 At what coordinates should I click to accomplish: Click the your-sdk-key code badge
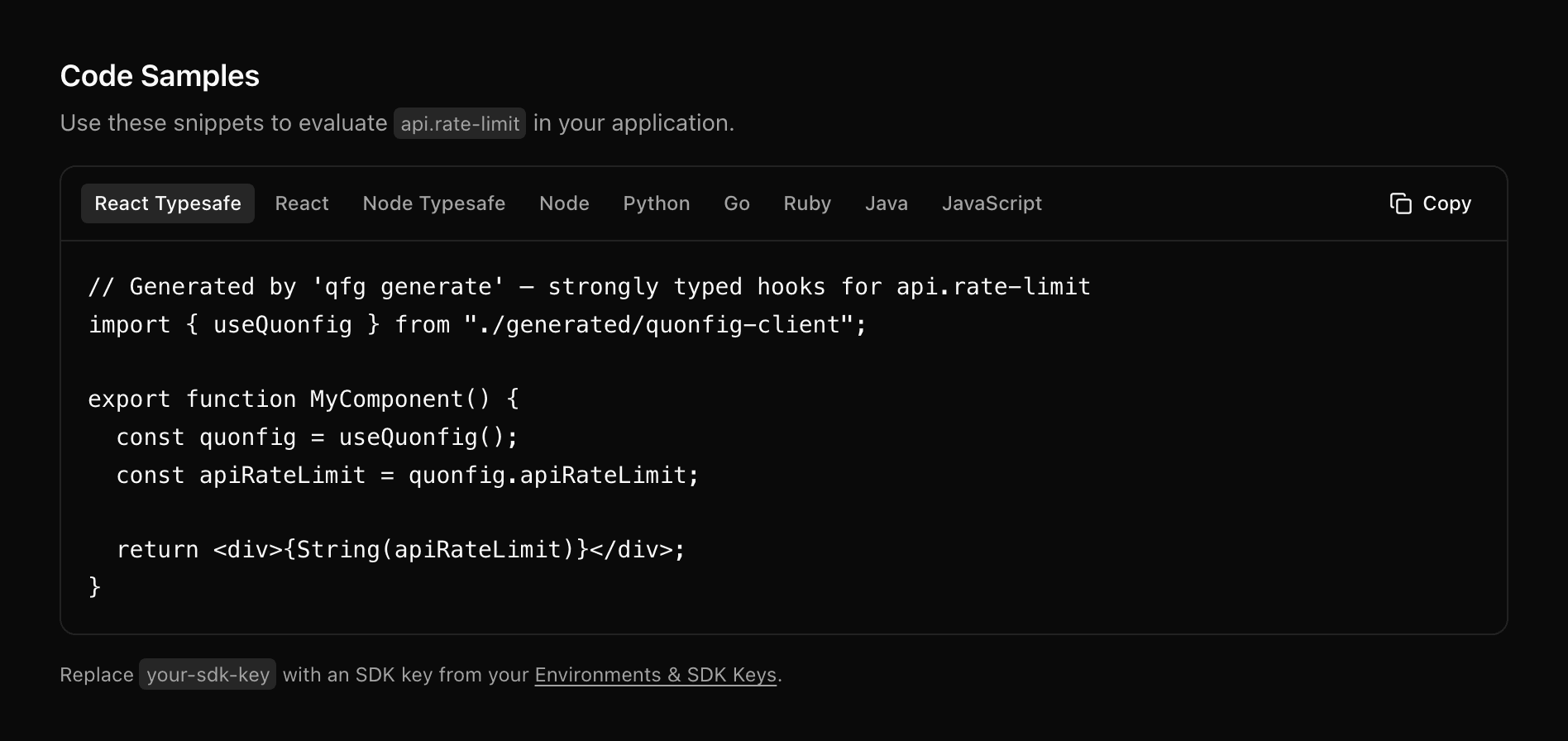[x=208, y=675]
